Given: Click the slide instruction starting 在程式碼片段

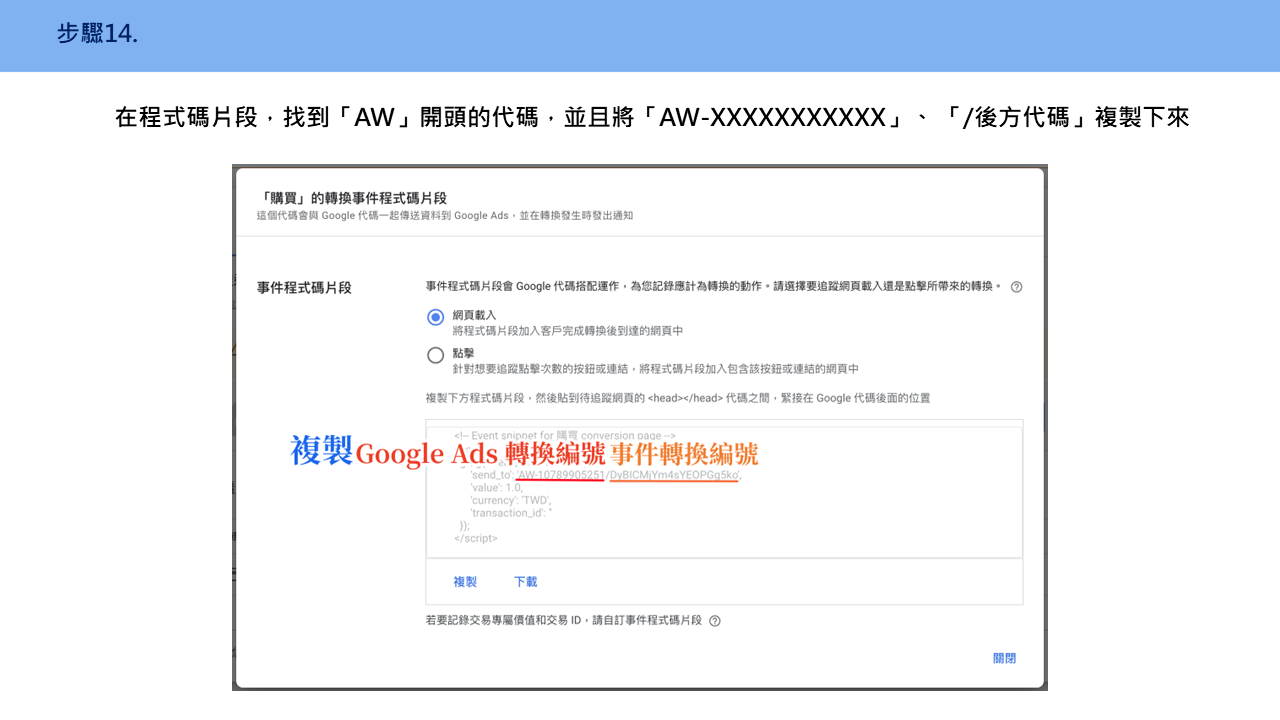Looking at the screenshot, I should [652, 118].
